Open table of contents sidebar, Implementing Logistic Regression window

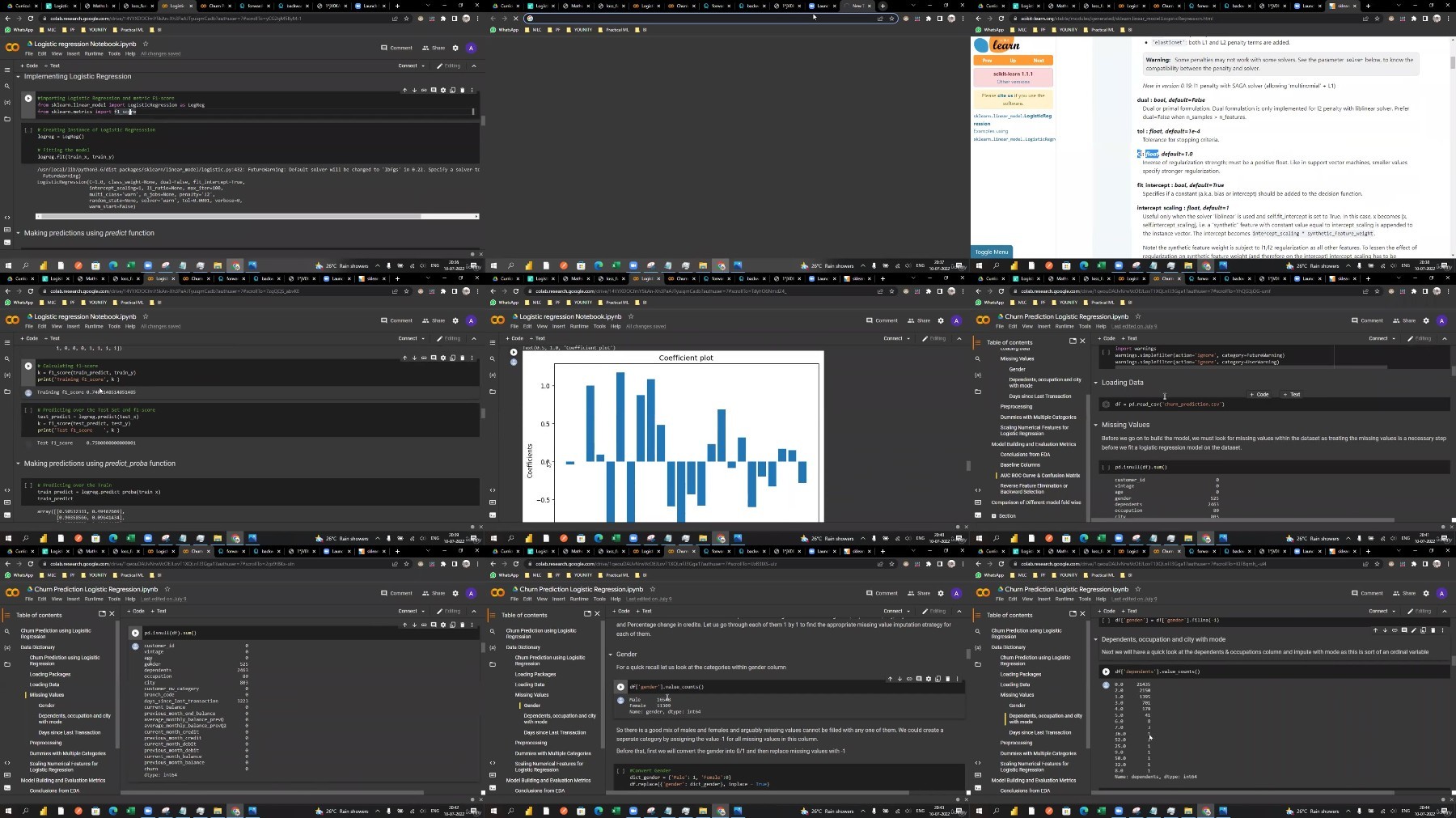tap(7, 70)
